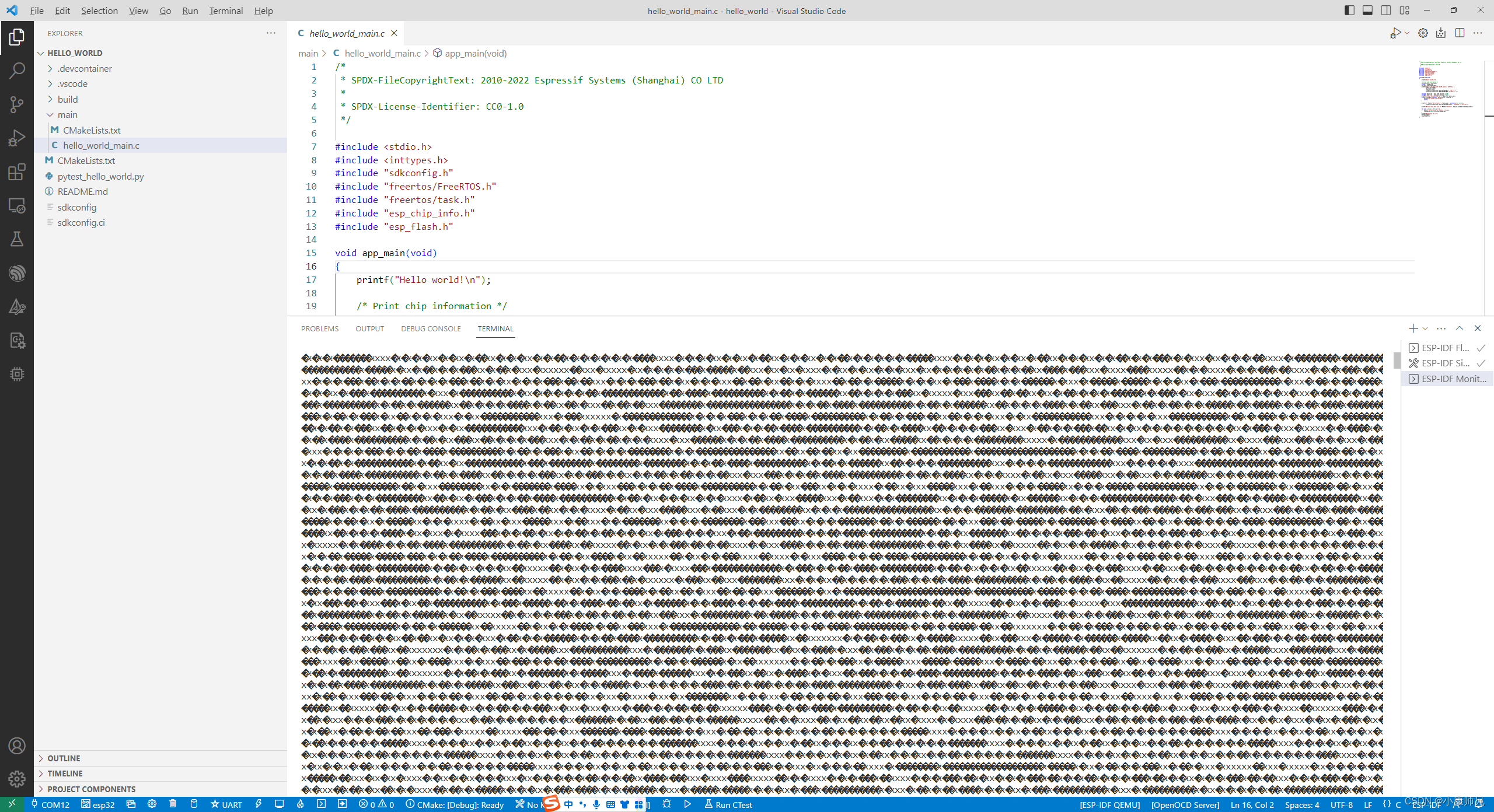Open the Terminal menu

coord(226,10)
